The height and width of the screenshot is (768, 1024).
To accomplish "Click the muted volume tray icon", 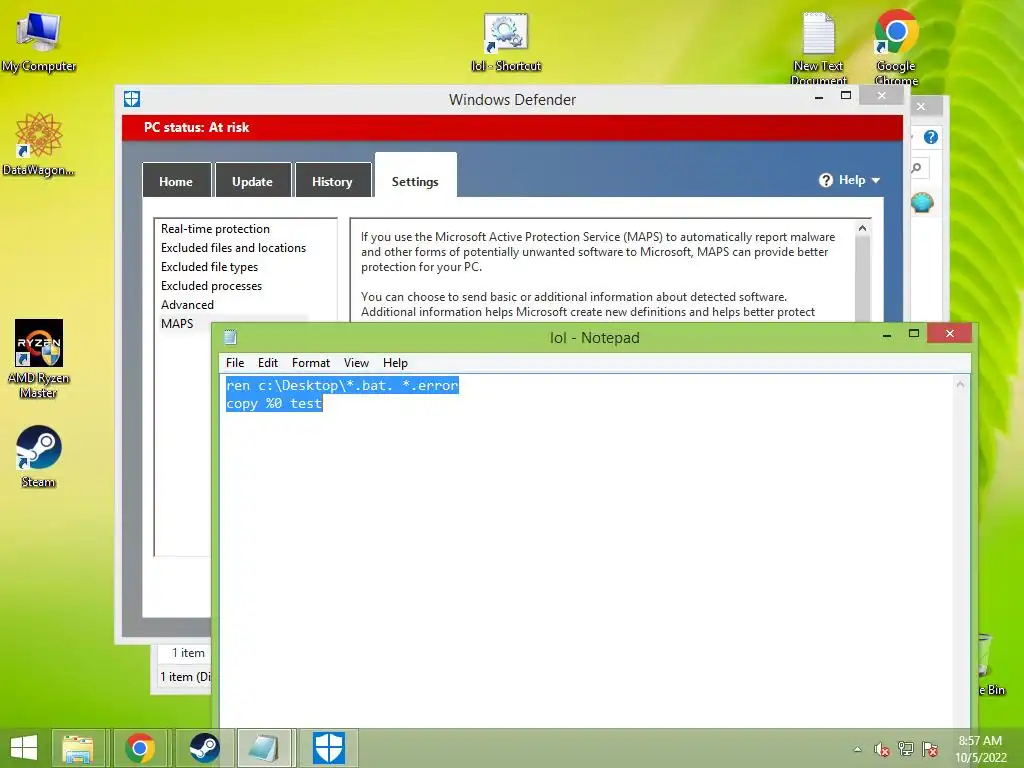I will coord(882,749).
